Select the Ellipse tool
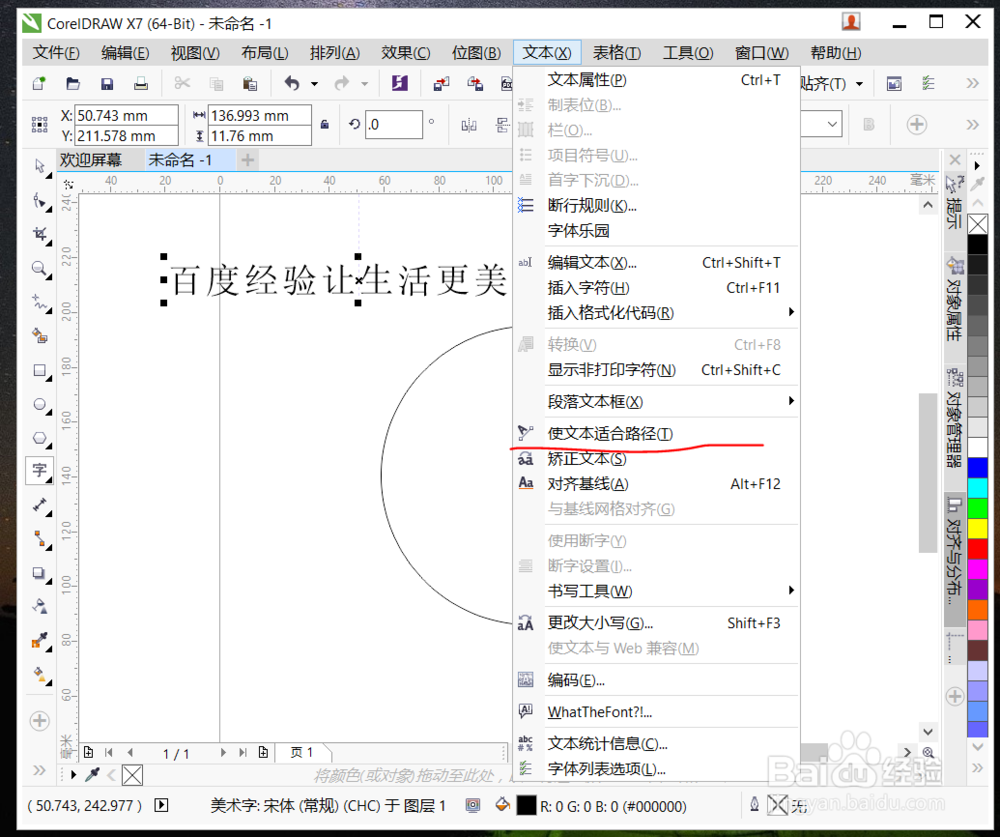The height and width of the screenshot is (837, 1000). coord(40,404)
